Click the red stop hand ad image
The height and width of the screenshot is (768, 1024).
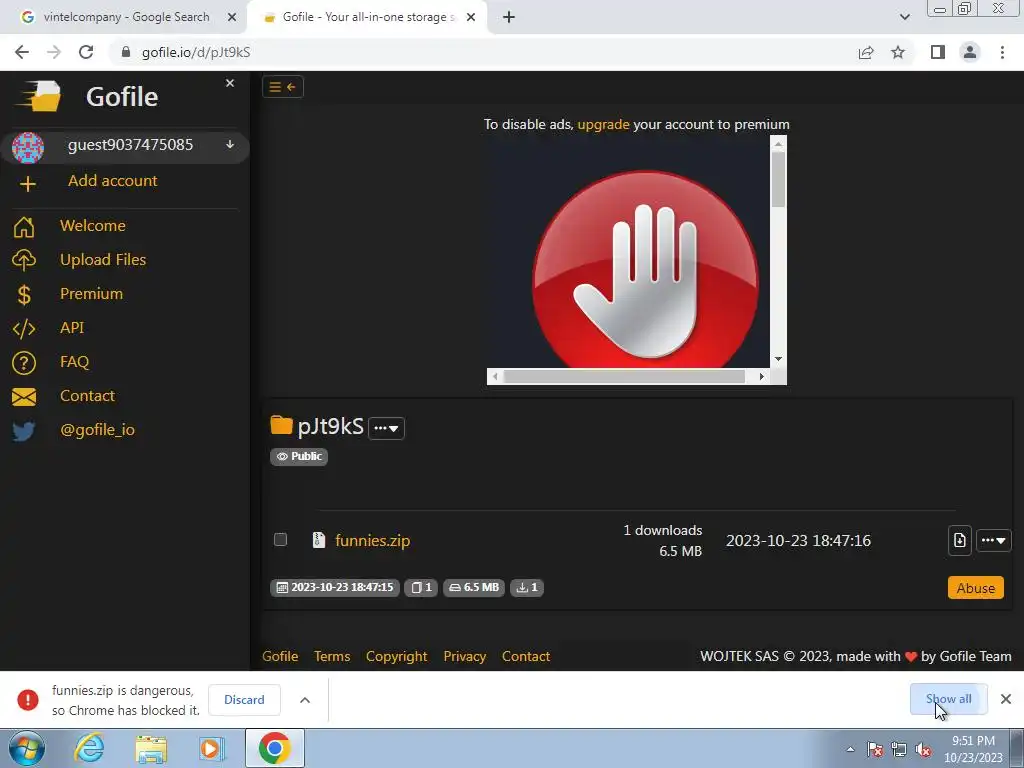645,268
